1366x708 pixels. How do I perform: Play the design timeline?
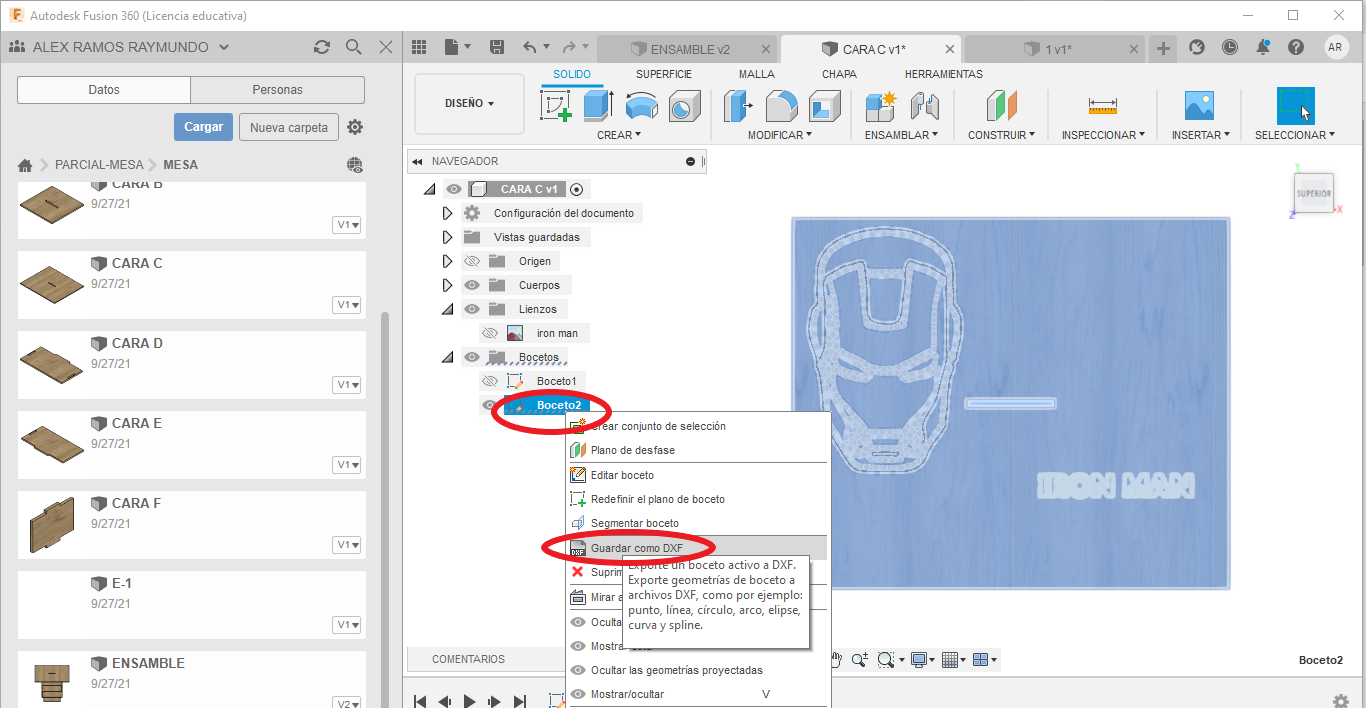click(x=470, y=701)
